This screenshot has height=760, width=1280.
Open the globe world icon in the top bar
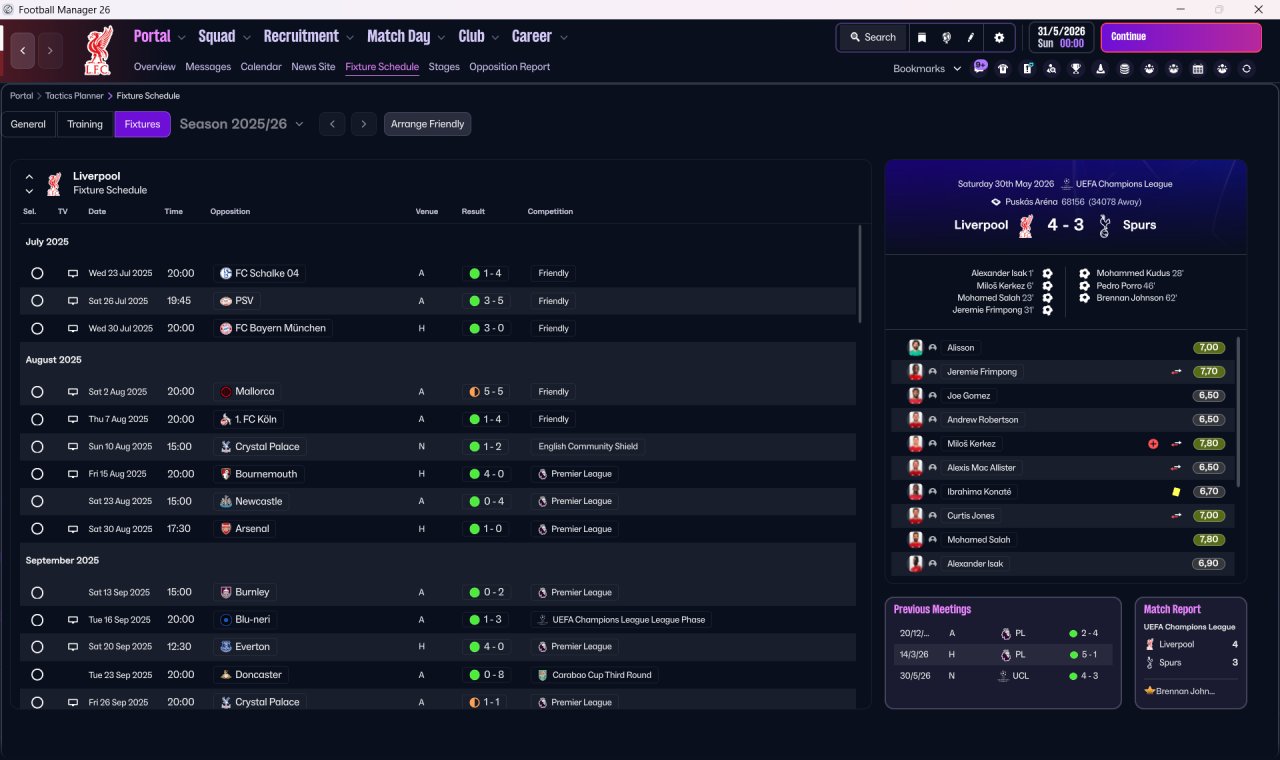946,37
